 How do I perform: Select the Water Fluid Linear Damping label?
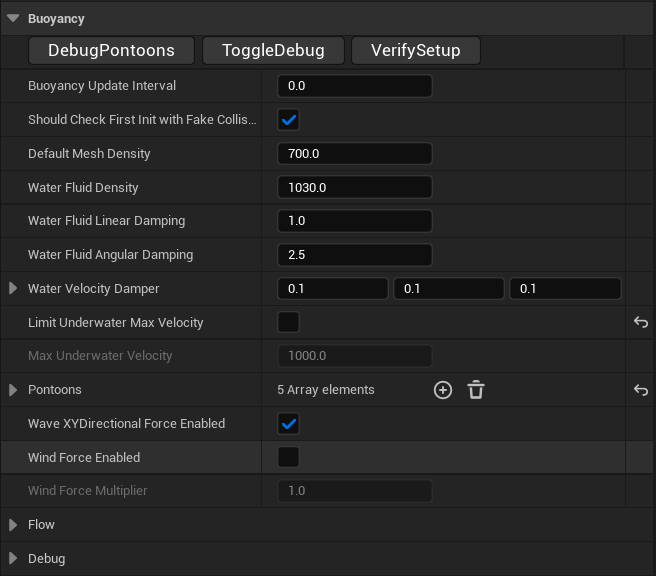click(x=106, y=221)
